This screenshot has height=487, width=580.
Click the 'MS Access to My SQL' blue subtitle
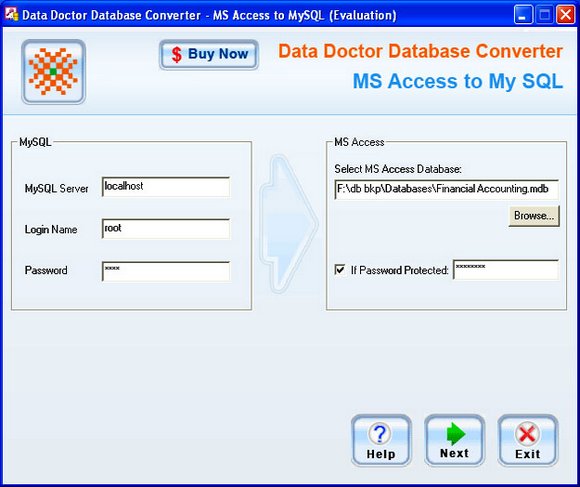coord(458,81)
